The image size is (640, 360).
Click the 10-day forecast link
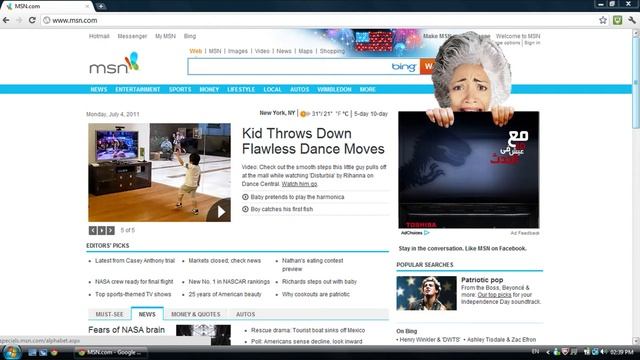pyautogui.click(x=379, y=114)
